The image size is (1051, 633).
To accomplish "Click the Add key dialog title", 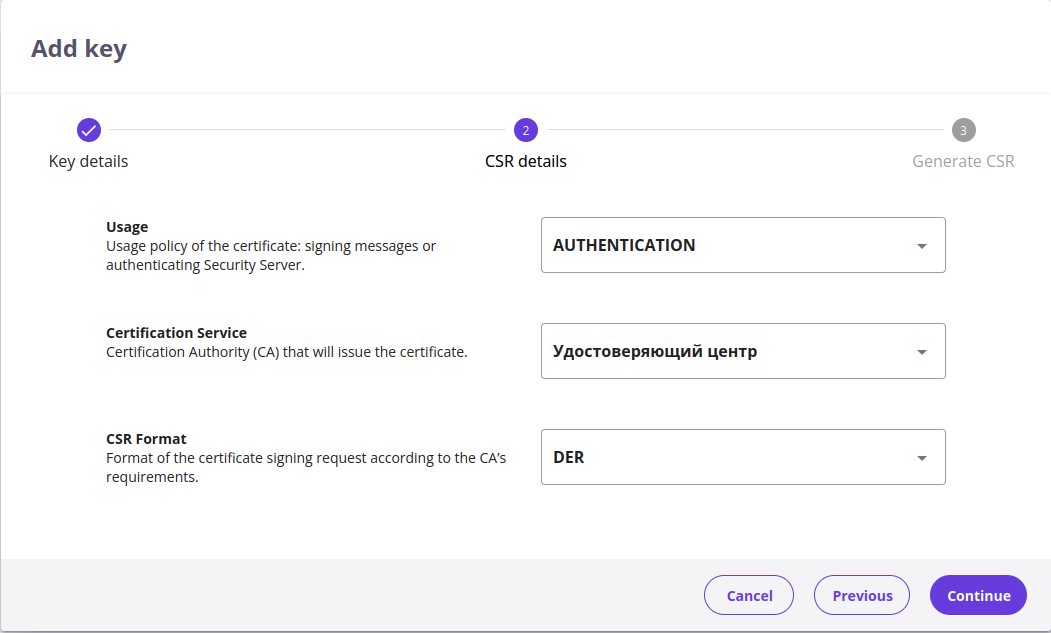I will 79,48.
